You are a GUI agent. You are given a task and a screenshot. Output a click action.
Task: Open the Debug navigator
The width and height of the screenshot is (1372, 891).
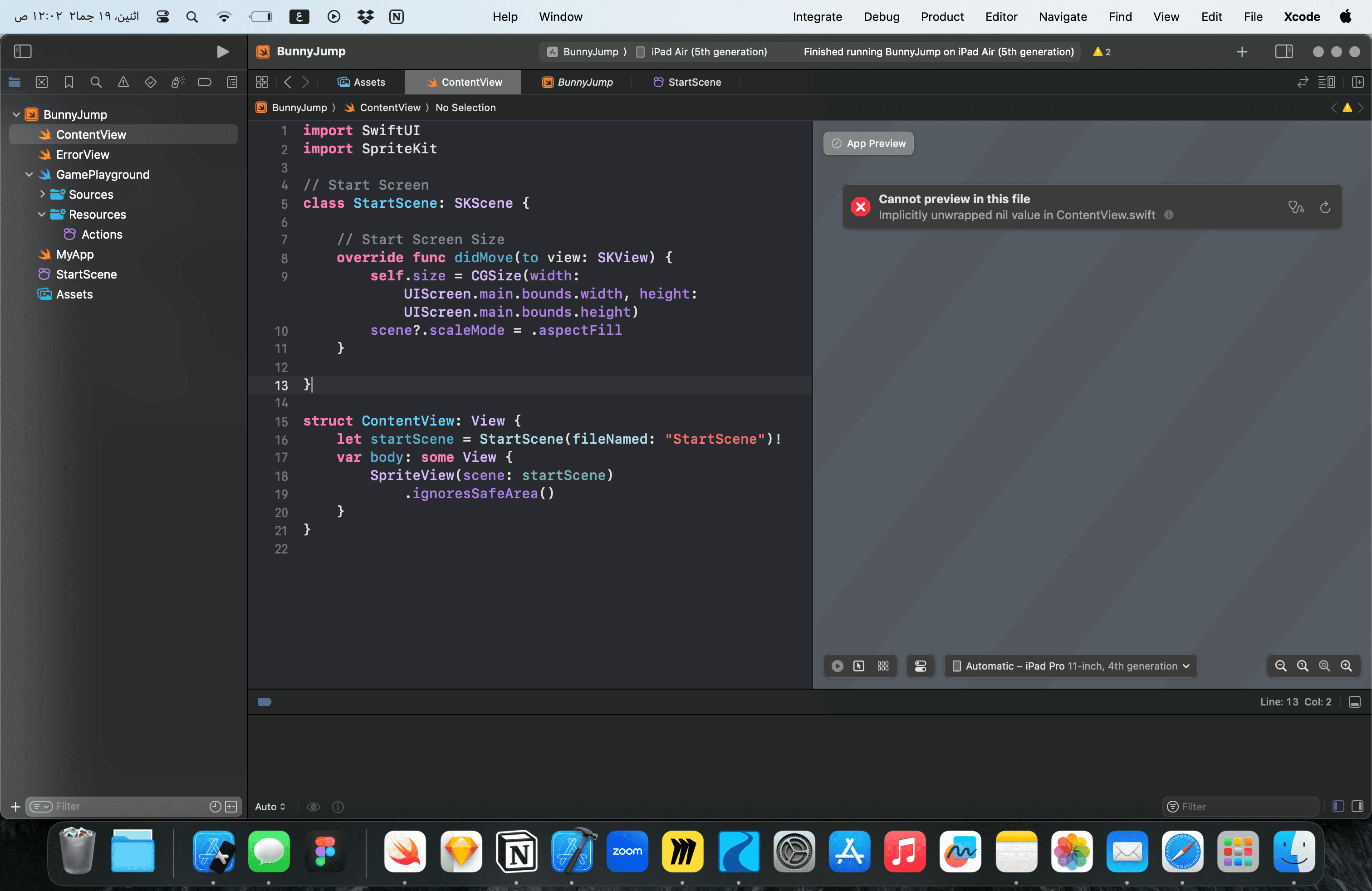pyautogui.click(x=177, y=83)
